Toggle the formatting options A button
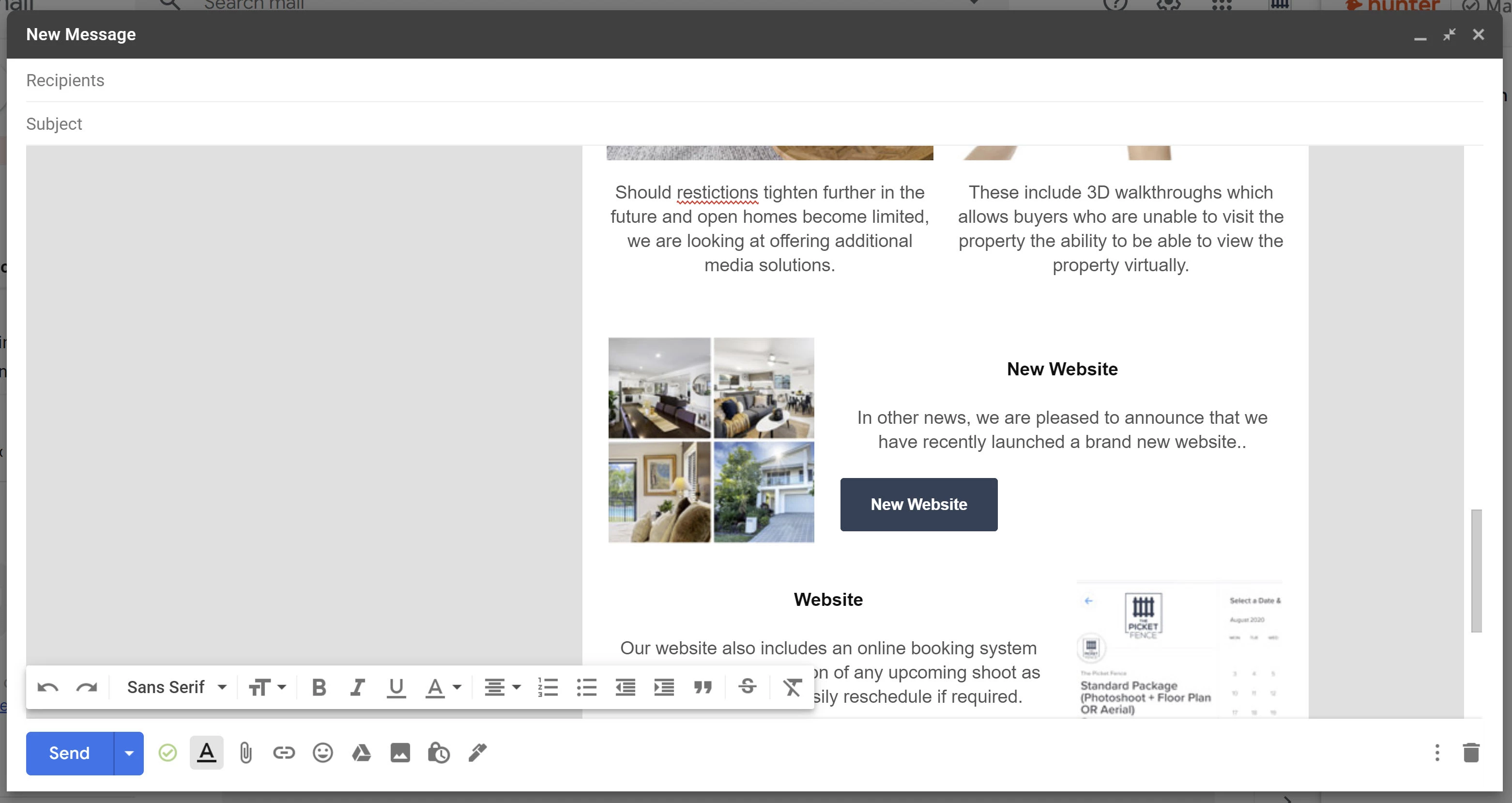This screenshot has width=1512, height=803. (x=207, y=753)
